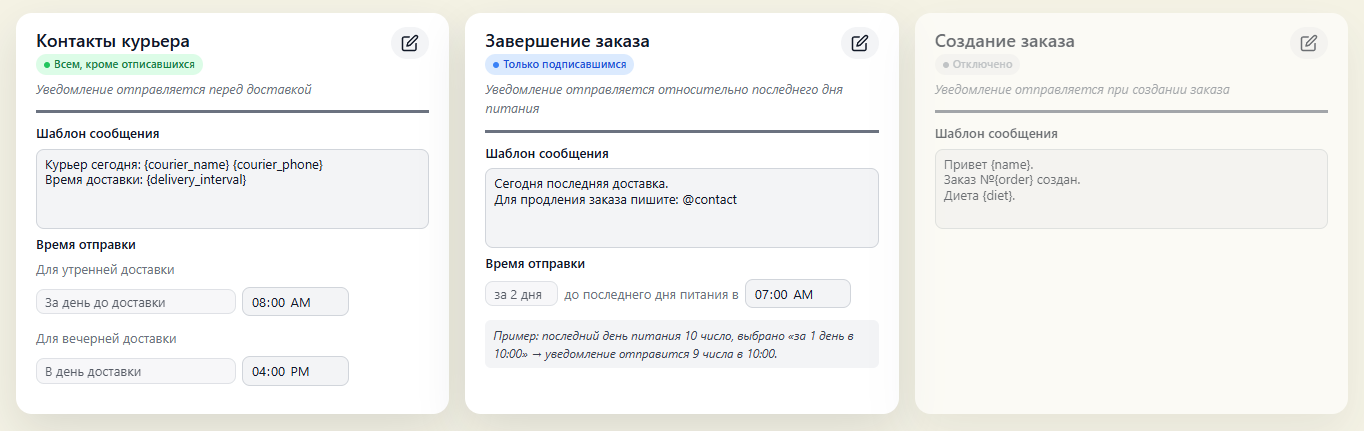Click the Для вечерней доставки label
The image size is (1364, 431).
click(x=106, y=339)
